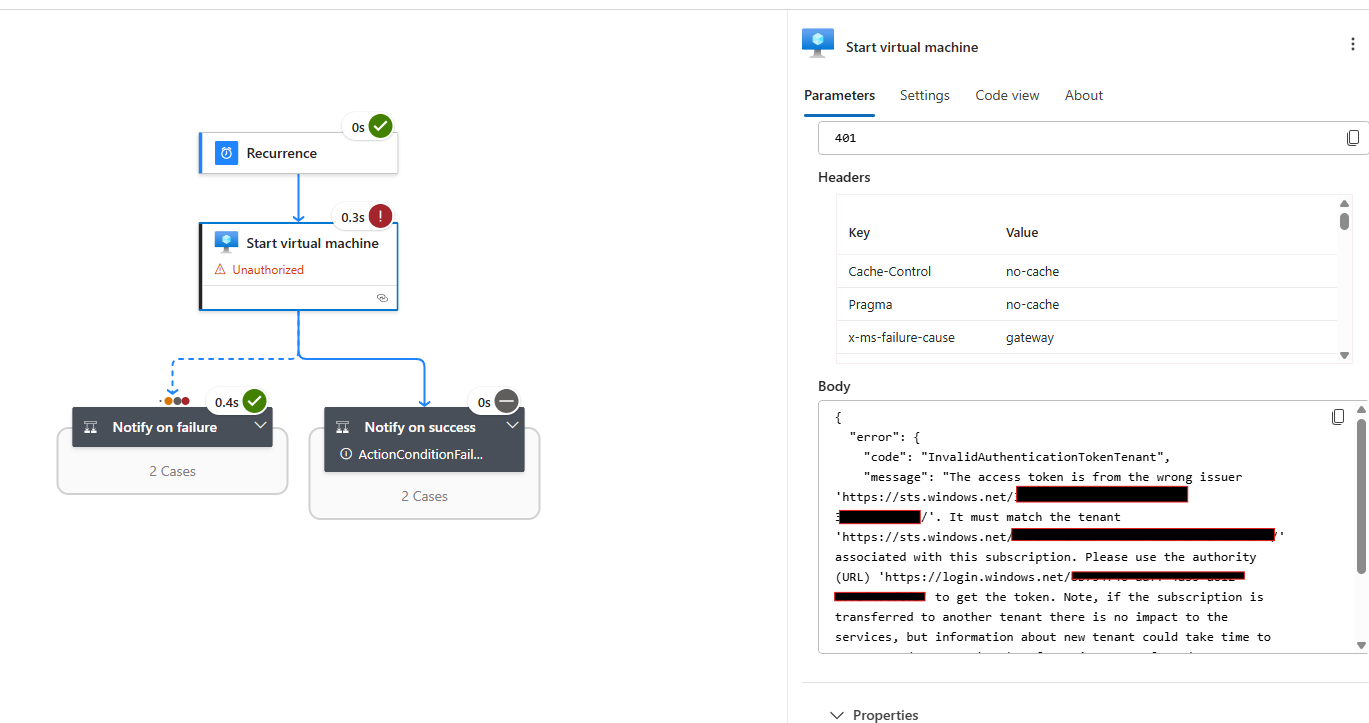This screenshot has width=1369, height=723.
Task: Click the virtual machine icon in panel header
Action: (818, 43)
